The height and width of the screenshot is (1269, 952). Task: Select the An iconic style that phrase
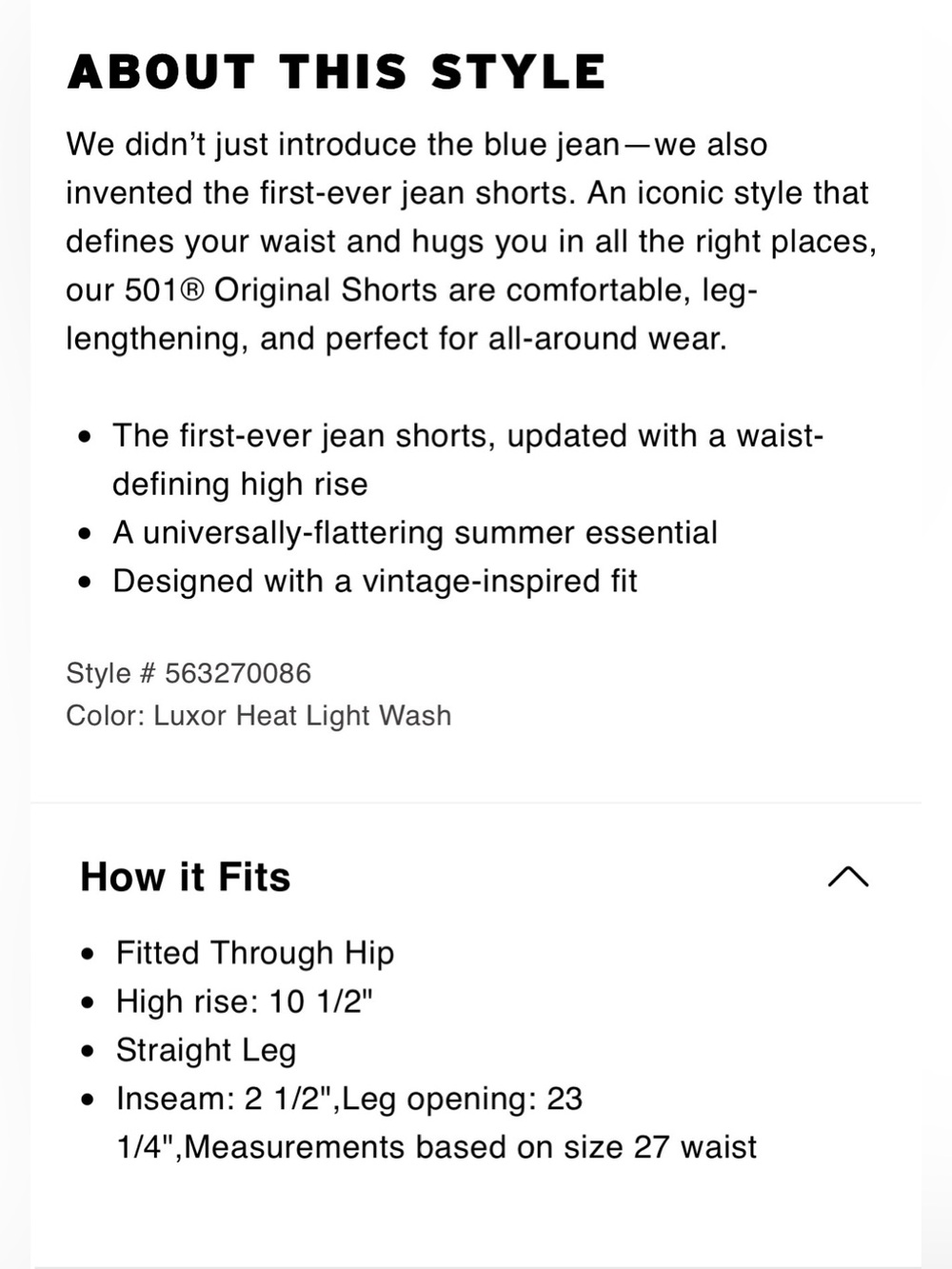coord(727,193)
